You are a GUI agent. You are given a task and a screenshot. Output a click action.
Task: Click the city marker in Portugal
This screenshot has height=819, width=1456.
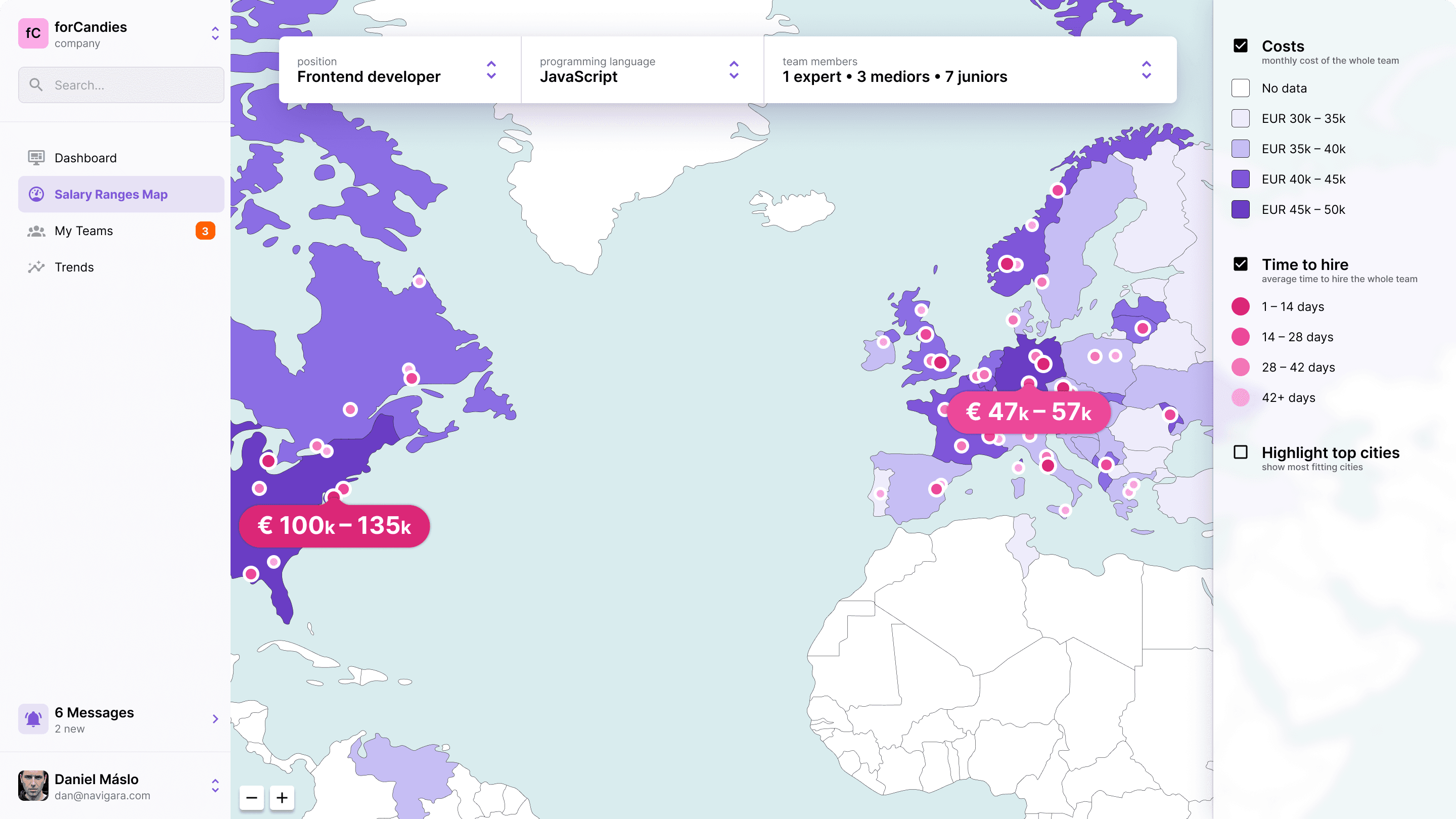pos(880,493)
